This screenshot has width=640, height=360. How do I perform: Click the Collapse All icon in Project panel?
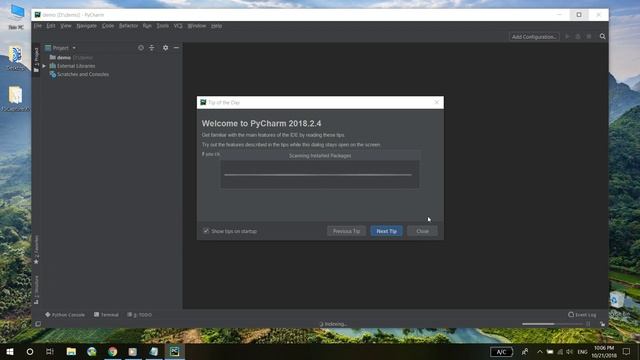151,48
